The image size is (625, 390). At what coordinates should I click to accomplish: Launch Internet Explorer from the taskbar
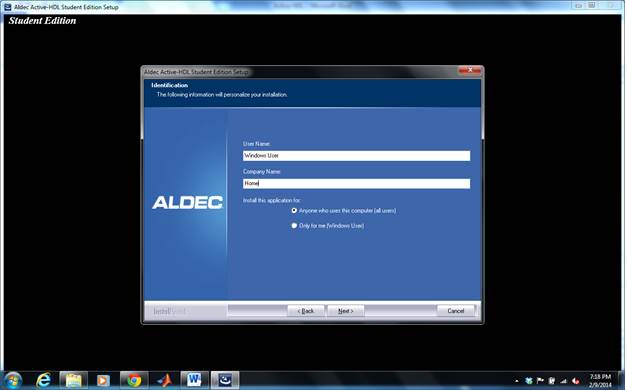point(43,380)
